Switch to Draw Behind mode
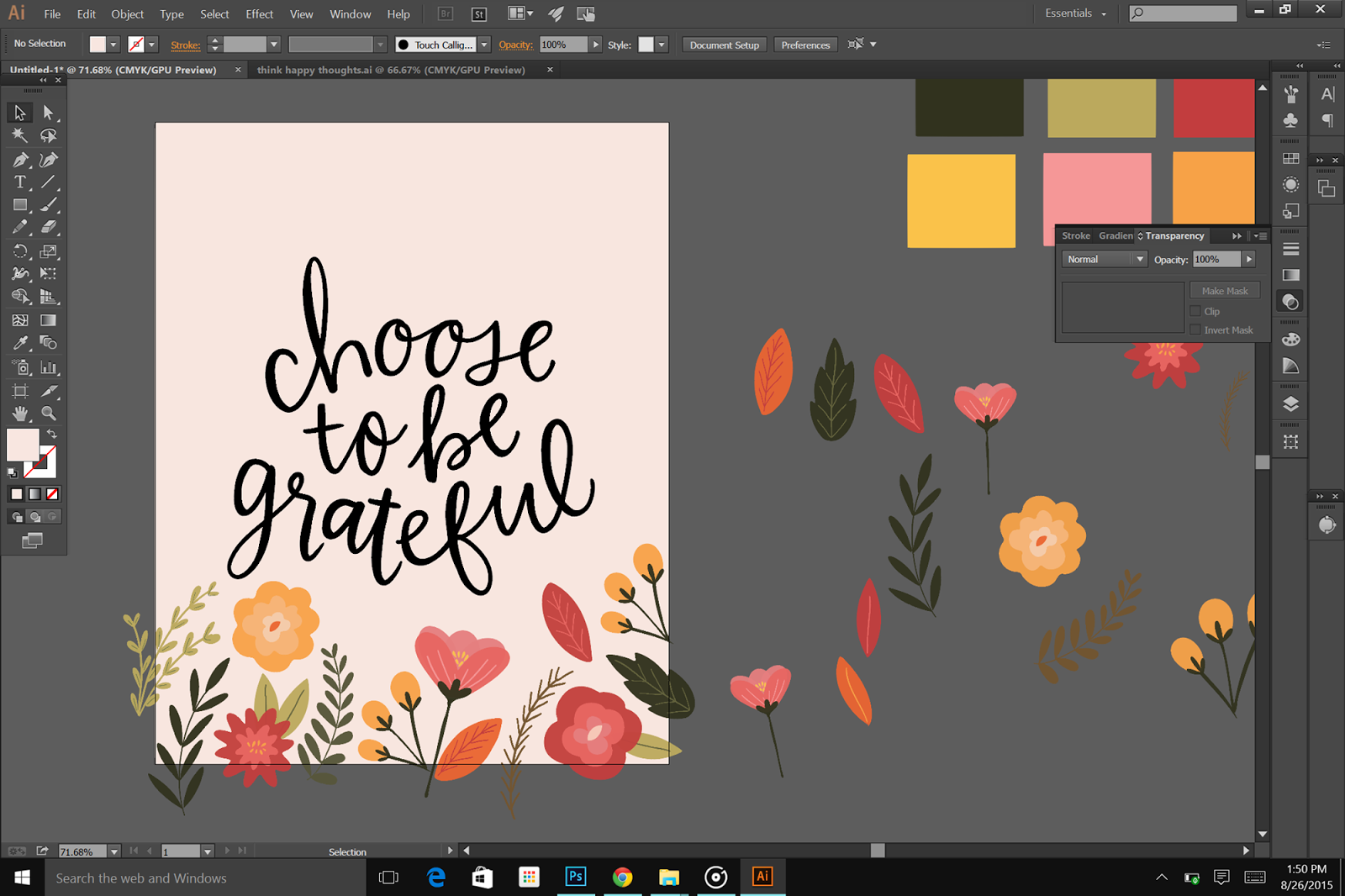Screen dimensions: 1345x896 [34, 517]
